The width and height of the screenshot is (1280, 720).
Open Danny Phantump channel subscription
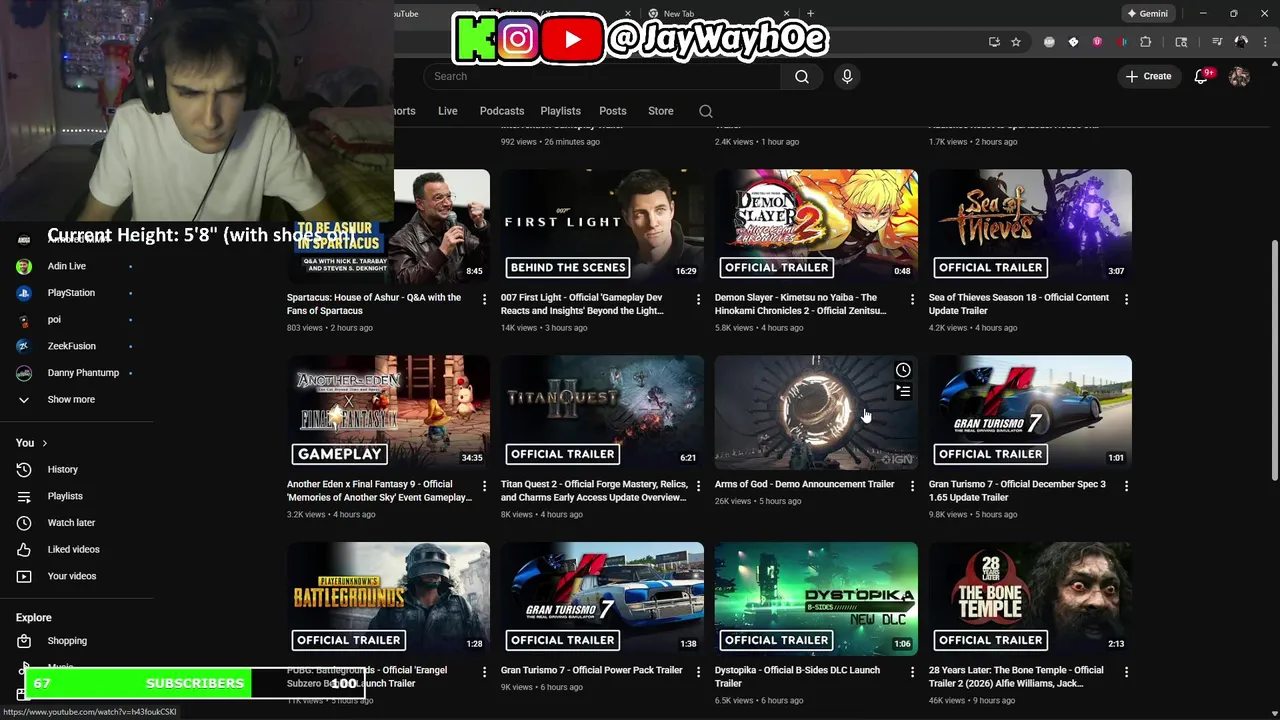77,372
